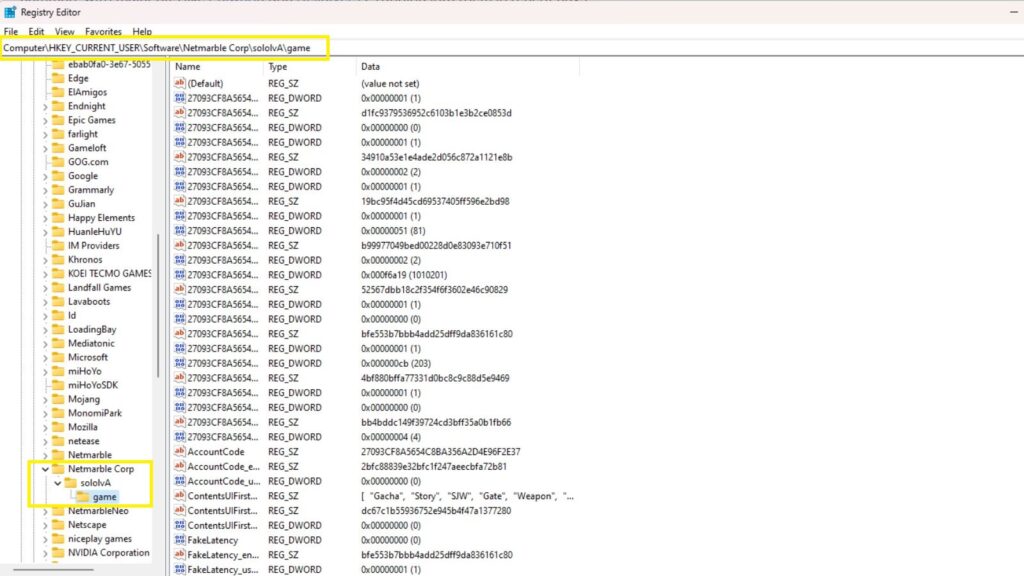Viewport: 1024px width, 576px height.
Task: Select the niceplay games key
Action: coord(100,539)
